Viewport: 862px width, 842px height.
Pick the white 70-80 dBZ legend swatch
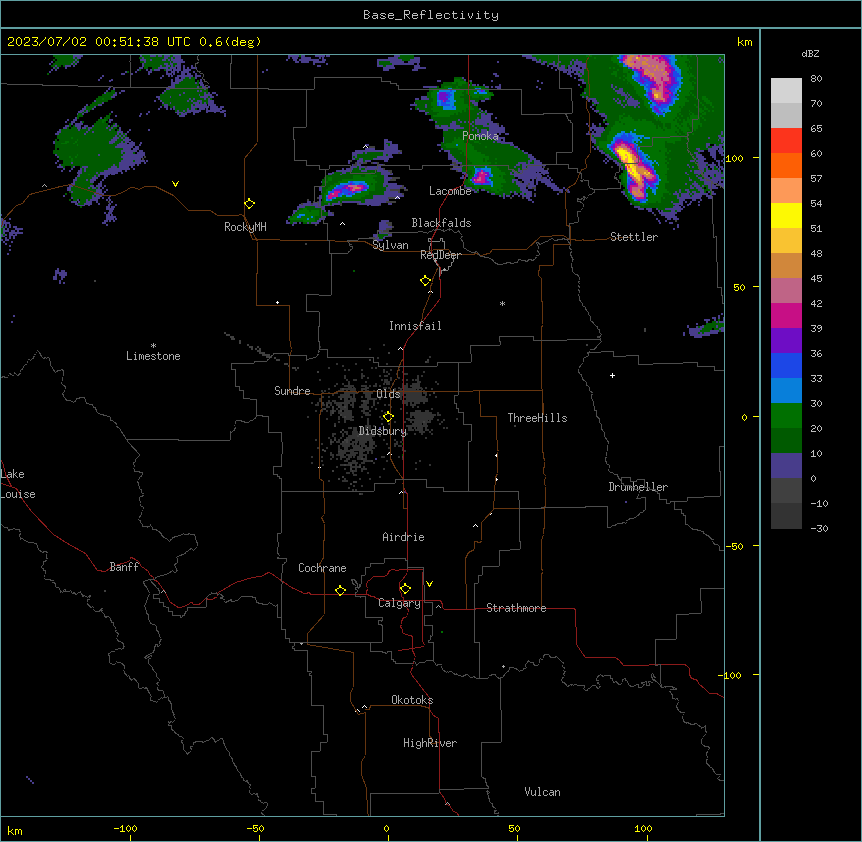point(786,91)
